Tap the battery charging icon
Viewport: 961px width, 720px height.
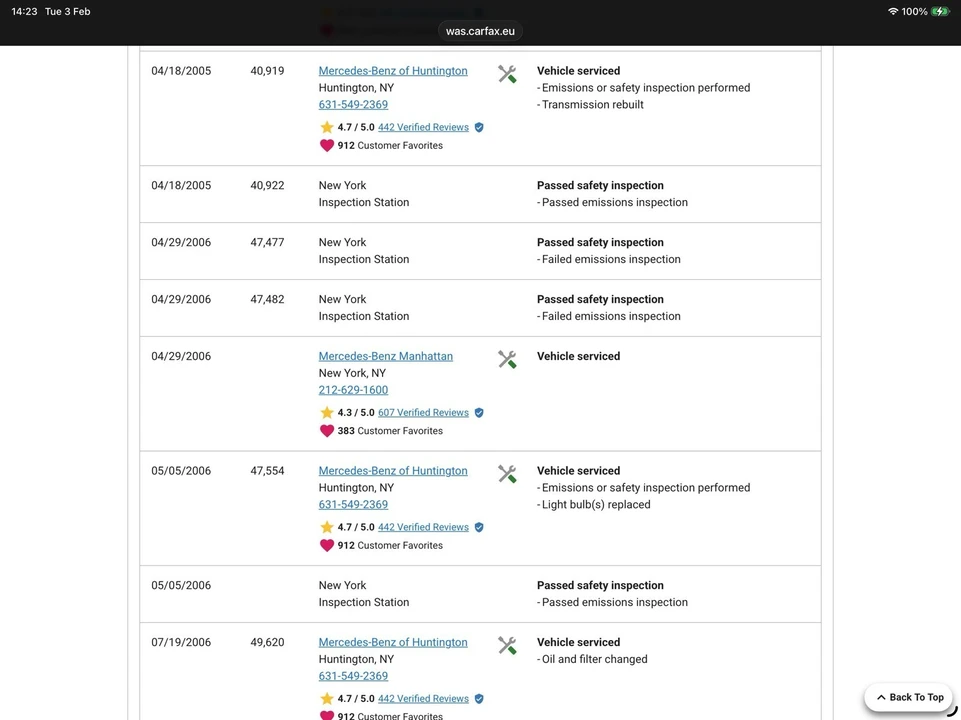[940, 12]
